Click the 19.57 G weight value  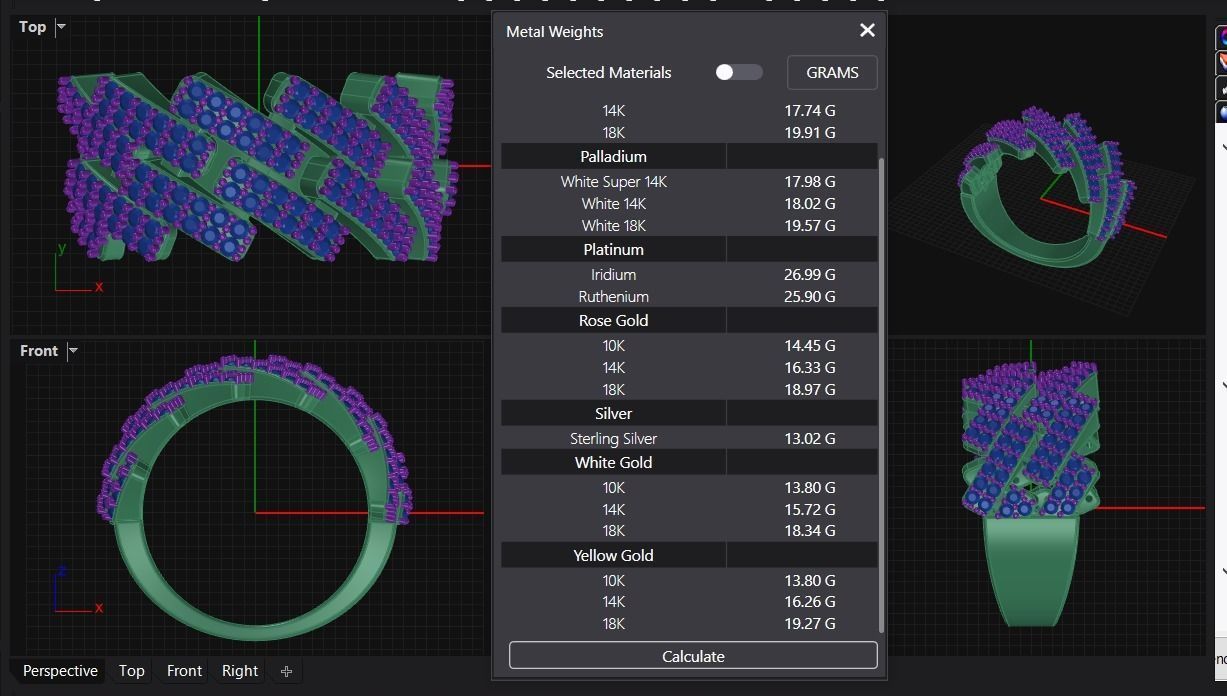[x=809, y=226]
